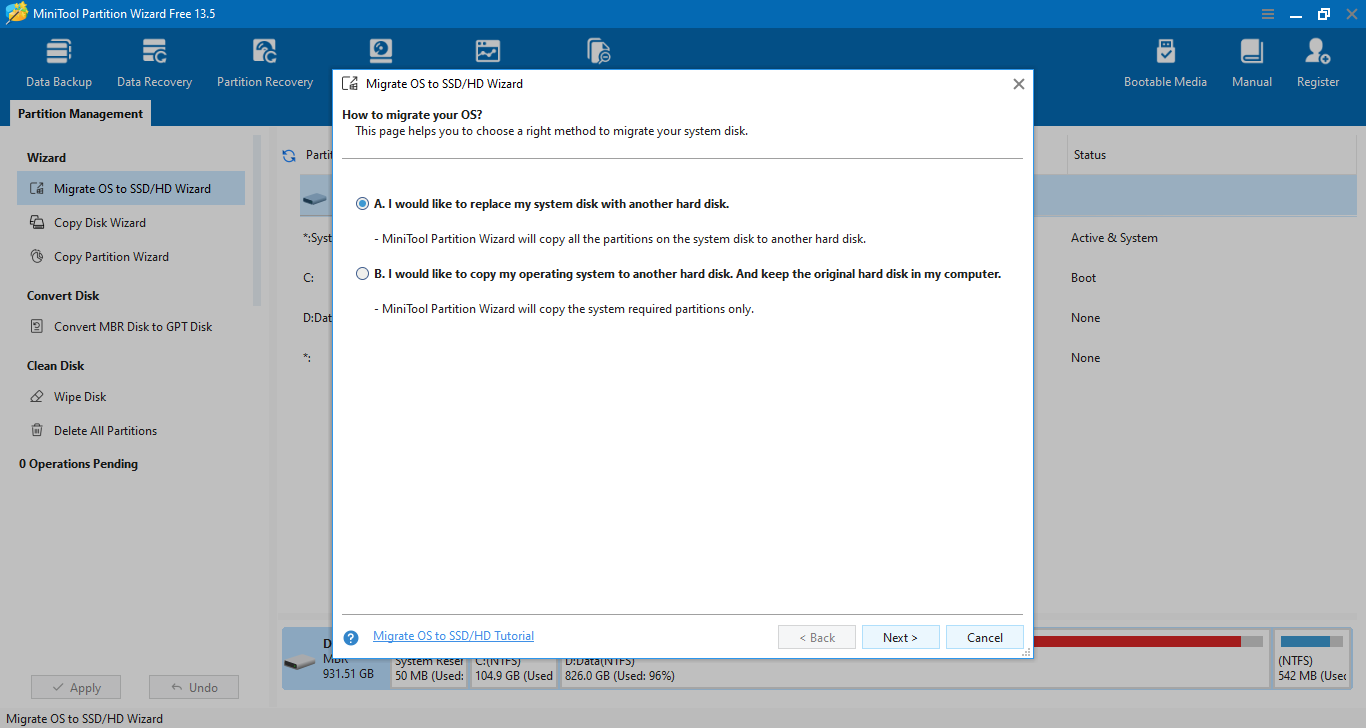The image size is (1366, 728).
Task: Select option A to replace system disk
Action: tap(362, 204)
